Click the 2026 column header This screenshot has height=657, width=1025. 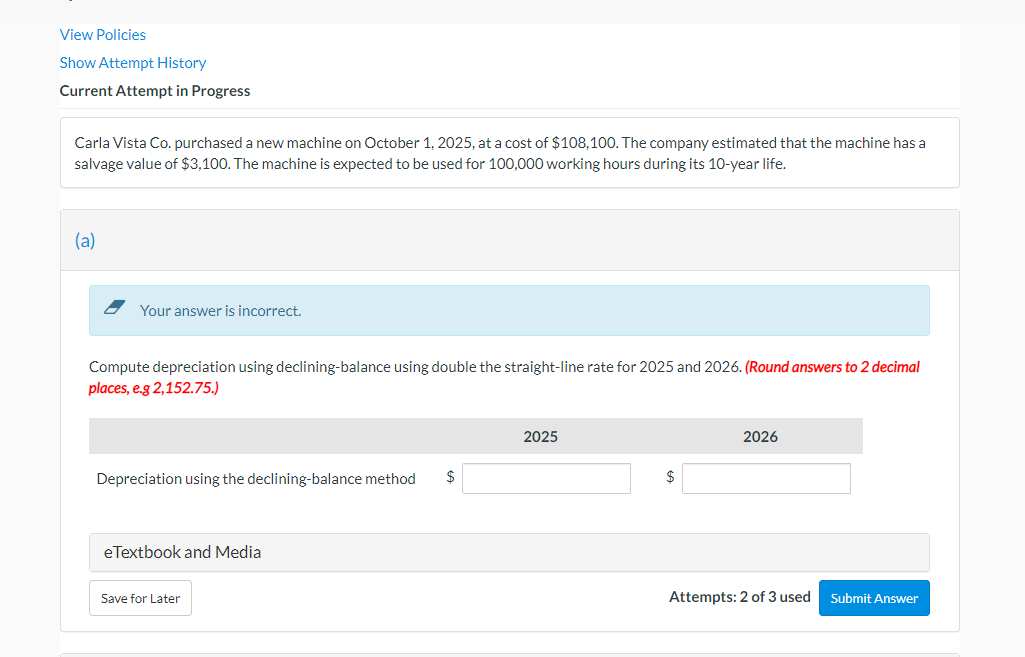(x=760, y=436)
